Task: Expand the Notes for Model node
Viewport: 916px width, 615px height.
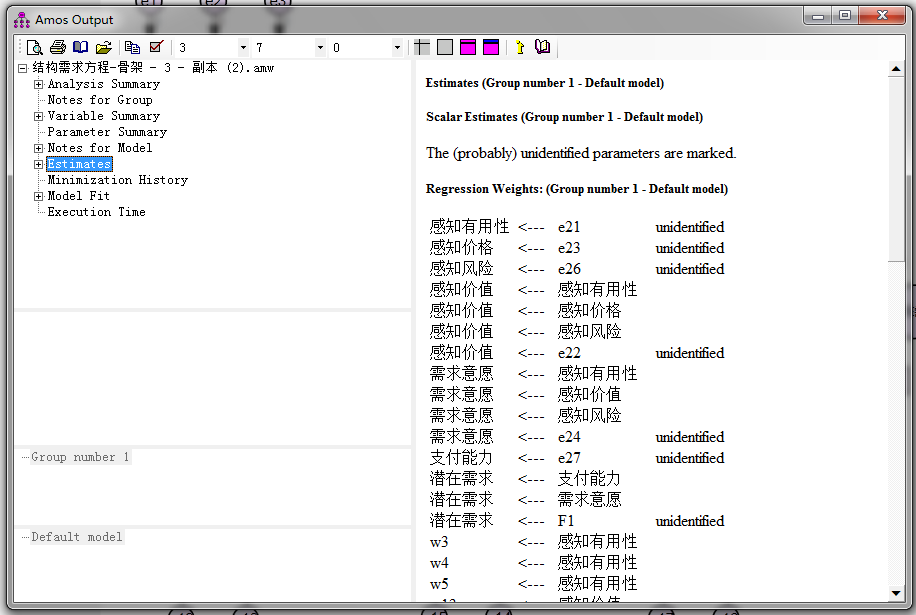Action: (39, 148)
